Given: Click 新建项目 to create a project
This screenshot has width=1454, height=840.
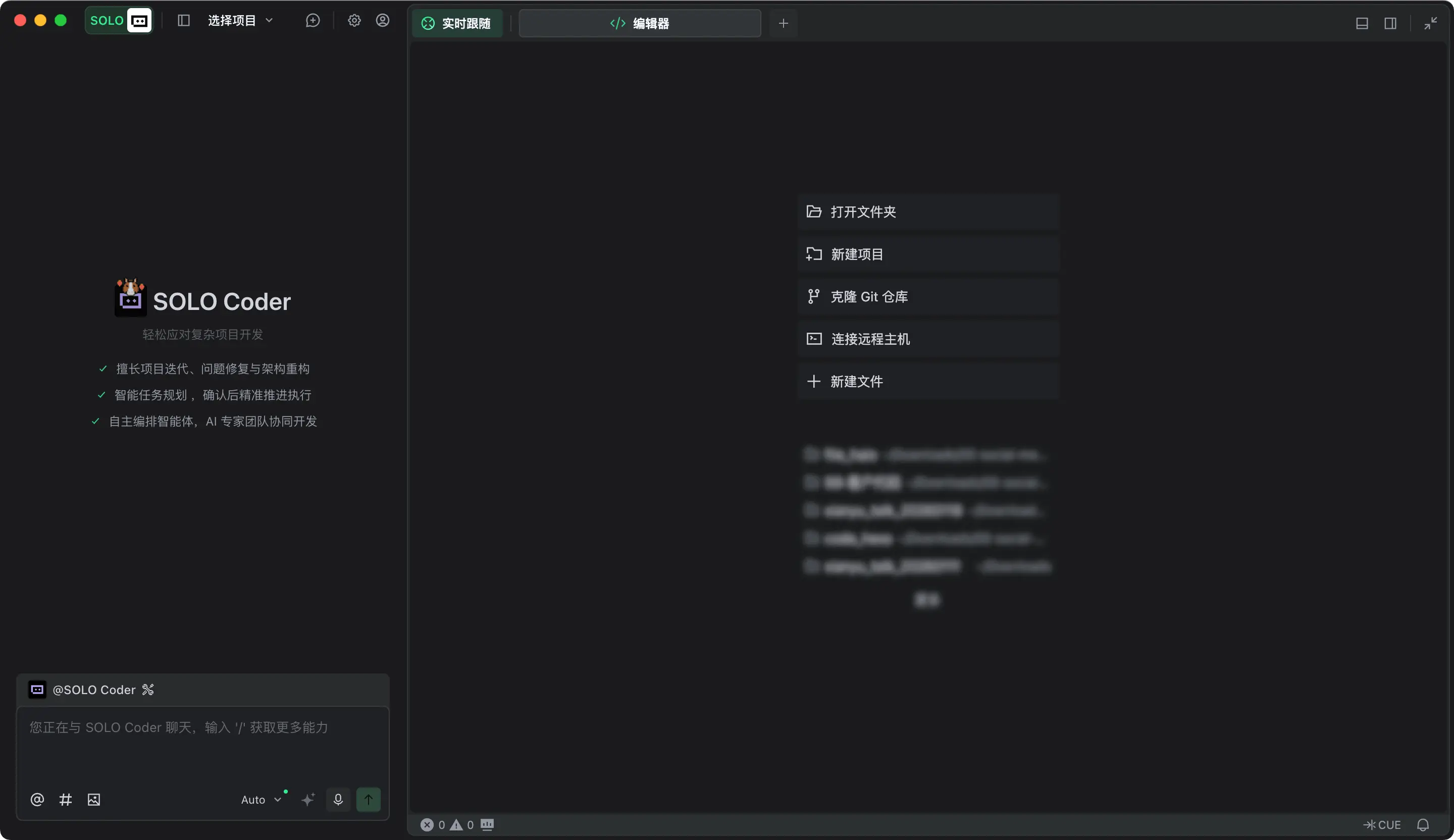Looking at the screenshot, I should (928, 254).
